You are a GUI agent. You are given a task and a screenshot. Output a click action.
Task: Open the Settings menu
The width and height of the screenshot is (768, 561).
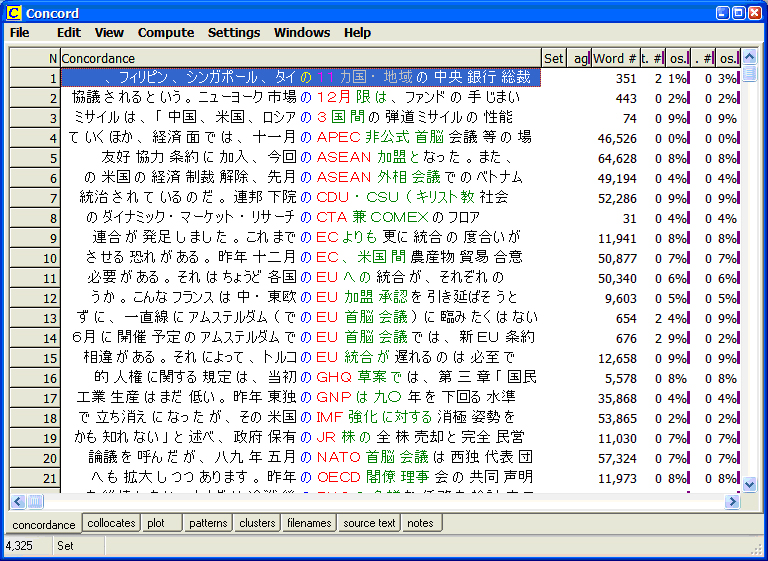pos(234,33)
